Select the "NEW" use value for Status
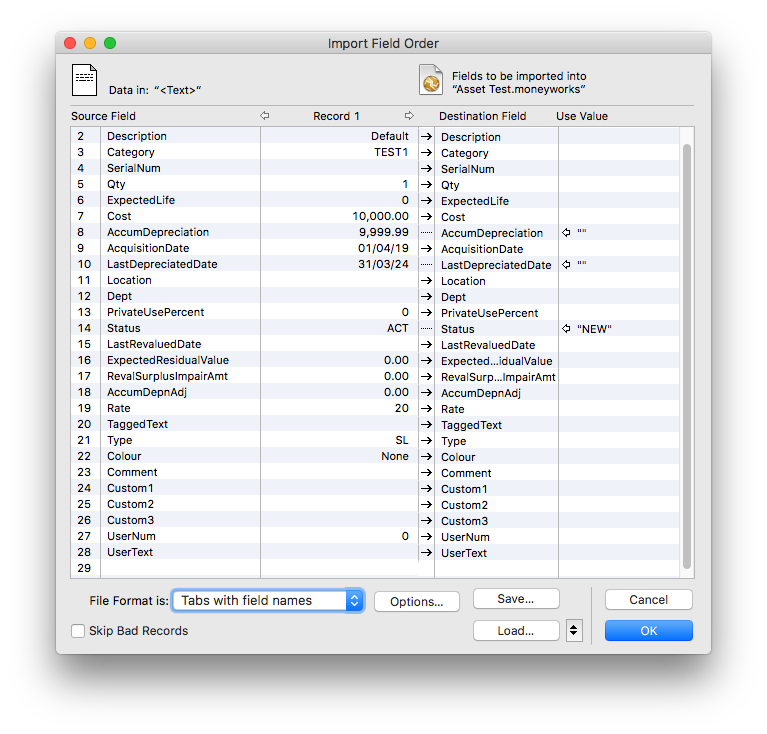This screenshot has width=767, height=734. click(x=594, y=329)
